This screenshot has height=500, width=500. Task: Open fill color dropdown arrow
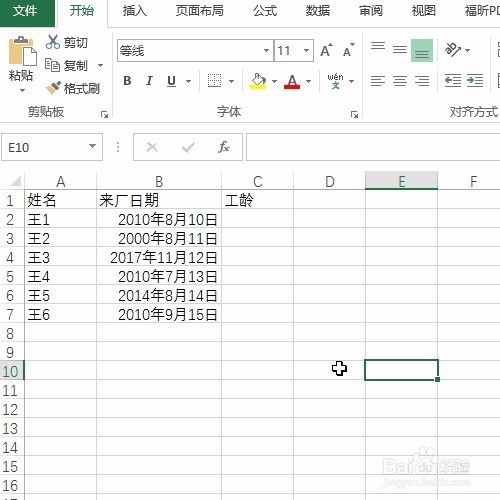(274, 81)
